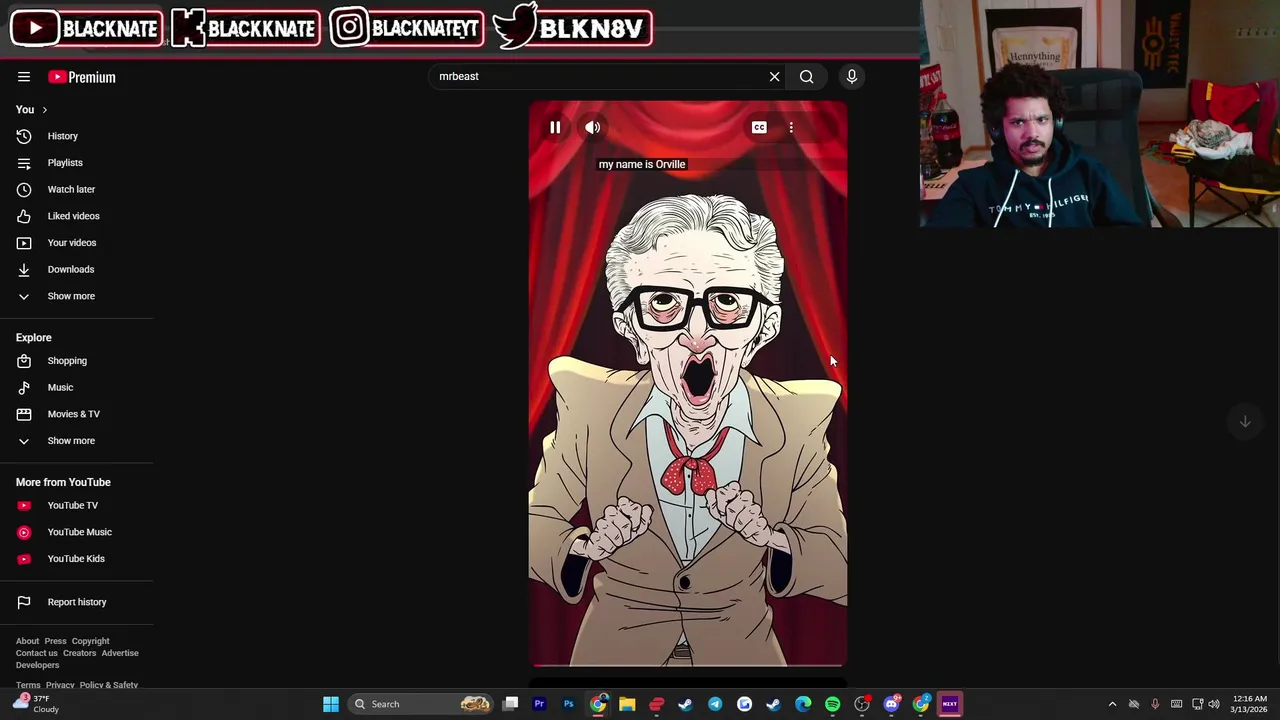
Task: Open the Short's three-dot more menu
Action: [791, 127]
